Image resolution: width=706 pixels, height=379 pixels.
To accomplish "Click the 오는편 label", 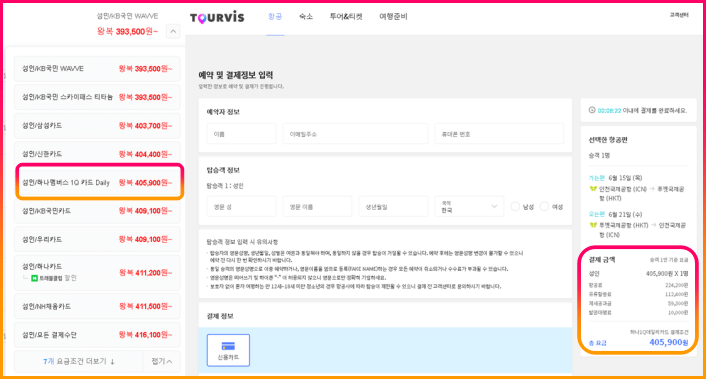I will [597, 214].
